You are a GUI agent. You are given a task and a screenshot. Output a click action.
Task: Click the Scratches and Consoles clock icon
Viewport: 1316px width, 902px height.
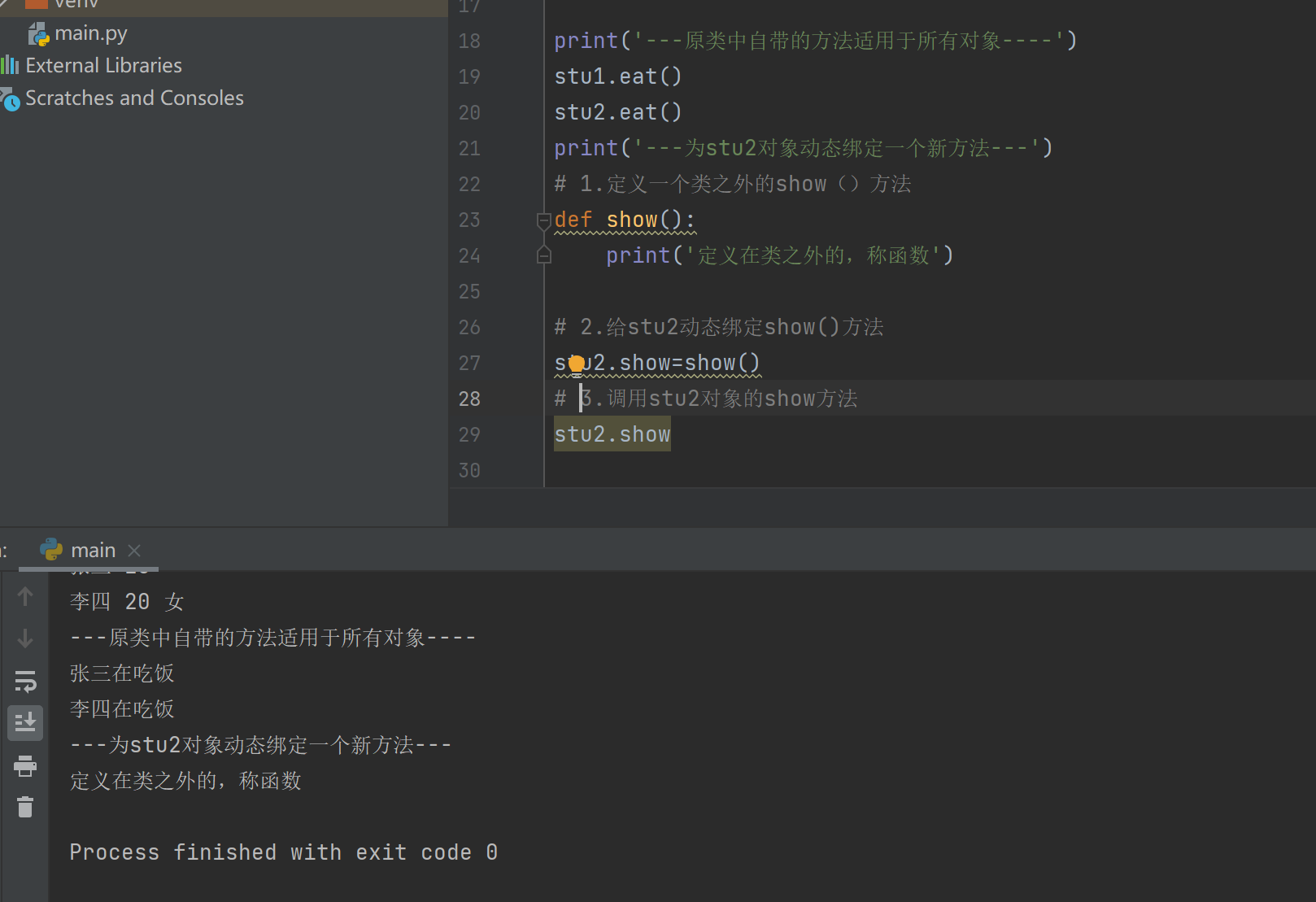click(x=11, y=99)
